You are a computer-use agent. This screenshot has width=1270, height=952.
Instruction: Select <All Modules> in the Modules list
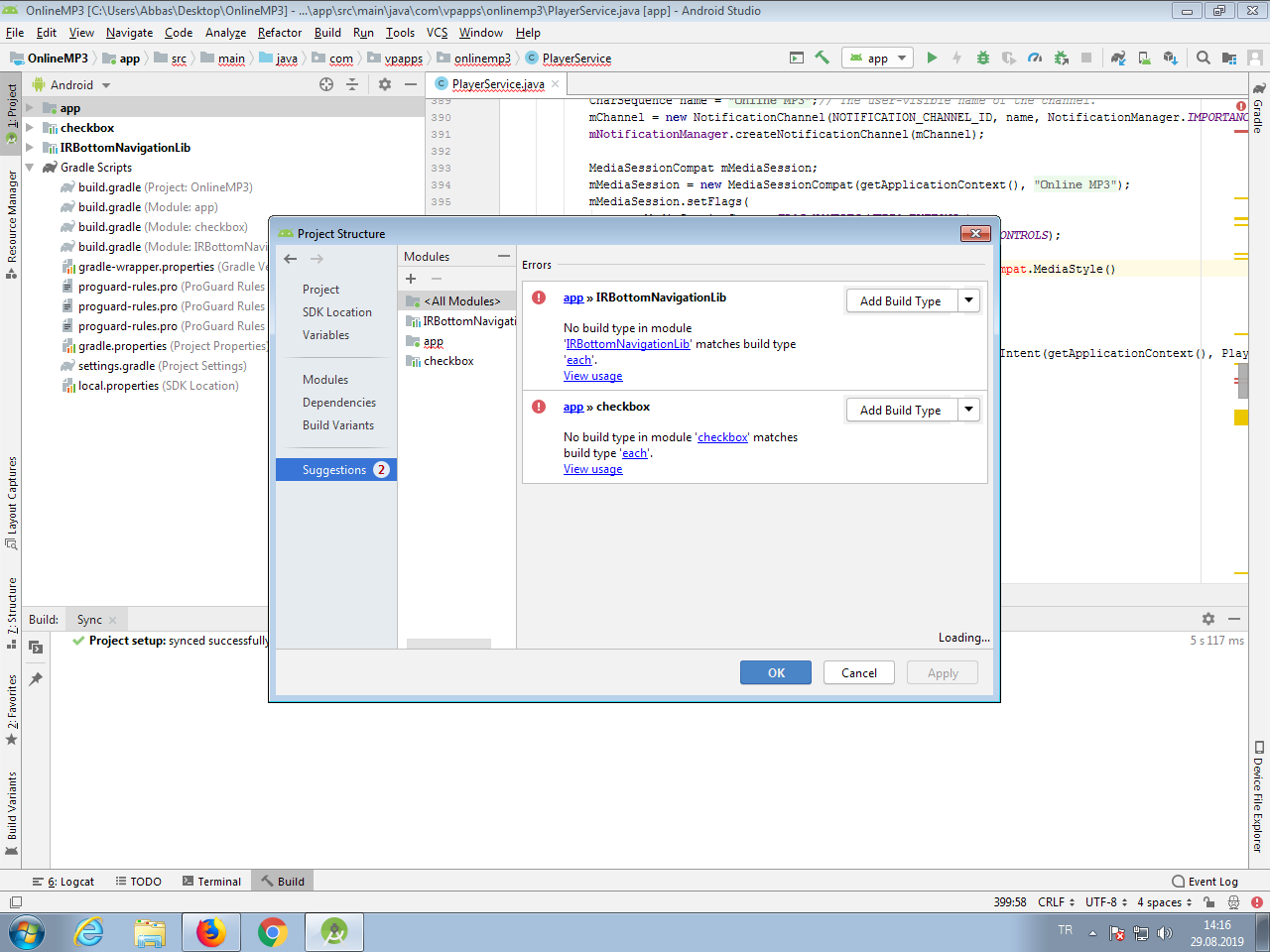click(457, 300)
